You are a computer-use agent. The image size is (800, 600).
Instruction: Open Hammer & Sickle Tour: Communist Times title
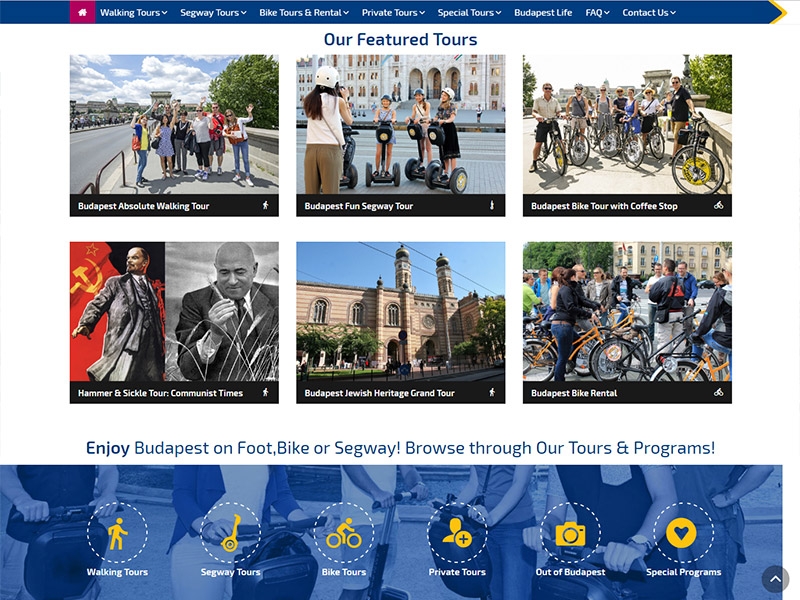coord(160,393)
